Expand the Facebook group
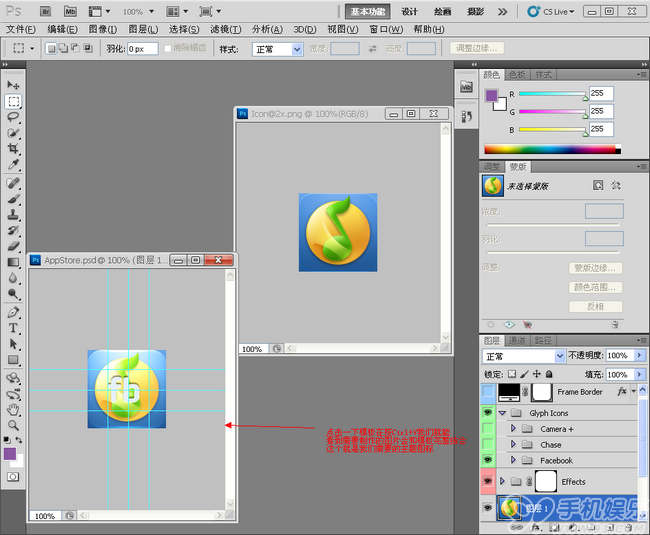Viewport: 650px width, 535px height. point(513,460)
